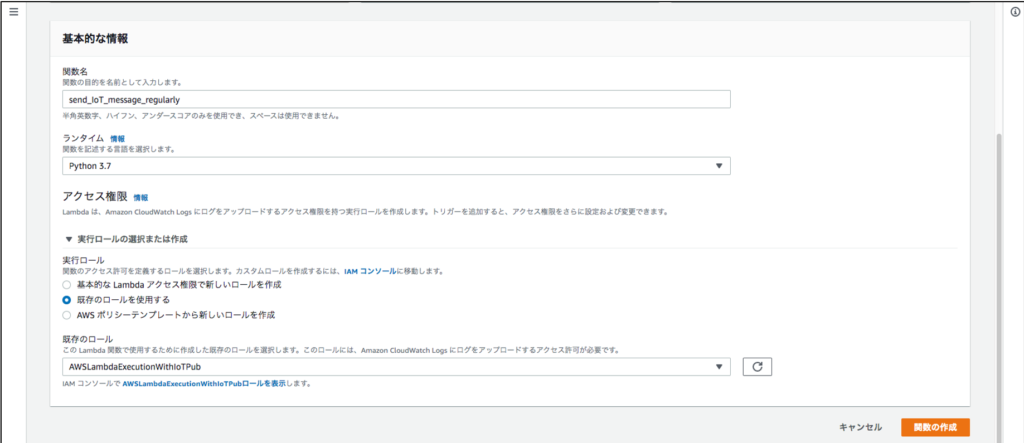Screen dimensions: 1024x443
Task: Choose AWS ポリシーテンプレートから新しいロールを作成 option
Action: 67,314
